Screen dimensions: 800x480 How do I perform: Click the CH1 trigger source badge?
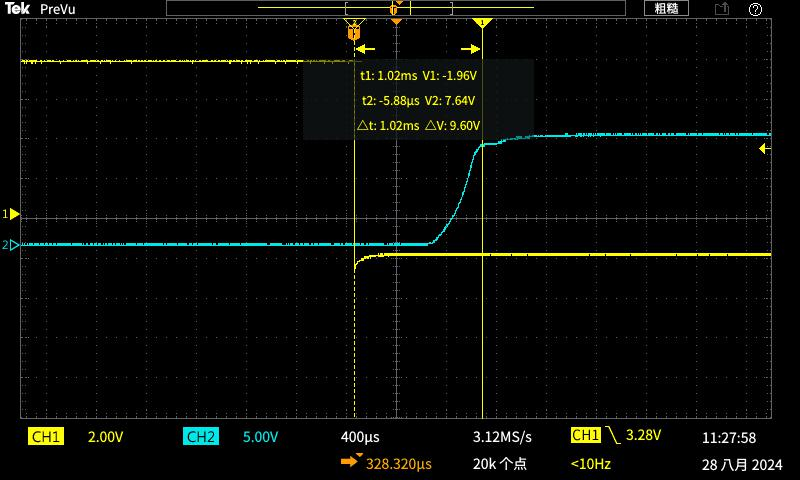(x=585, y=436)
